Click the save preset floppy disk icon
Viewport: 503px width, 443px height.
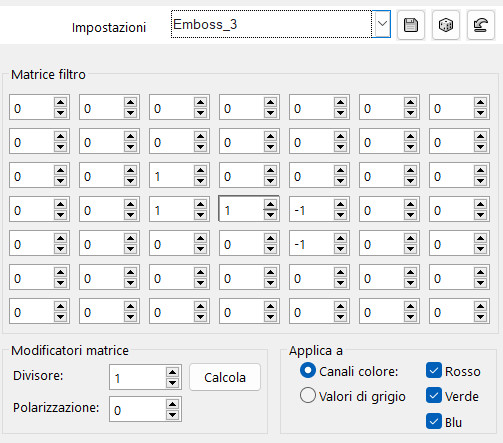tap(411, 25)
